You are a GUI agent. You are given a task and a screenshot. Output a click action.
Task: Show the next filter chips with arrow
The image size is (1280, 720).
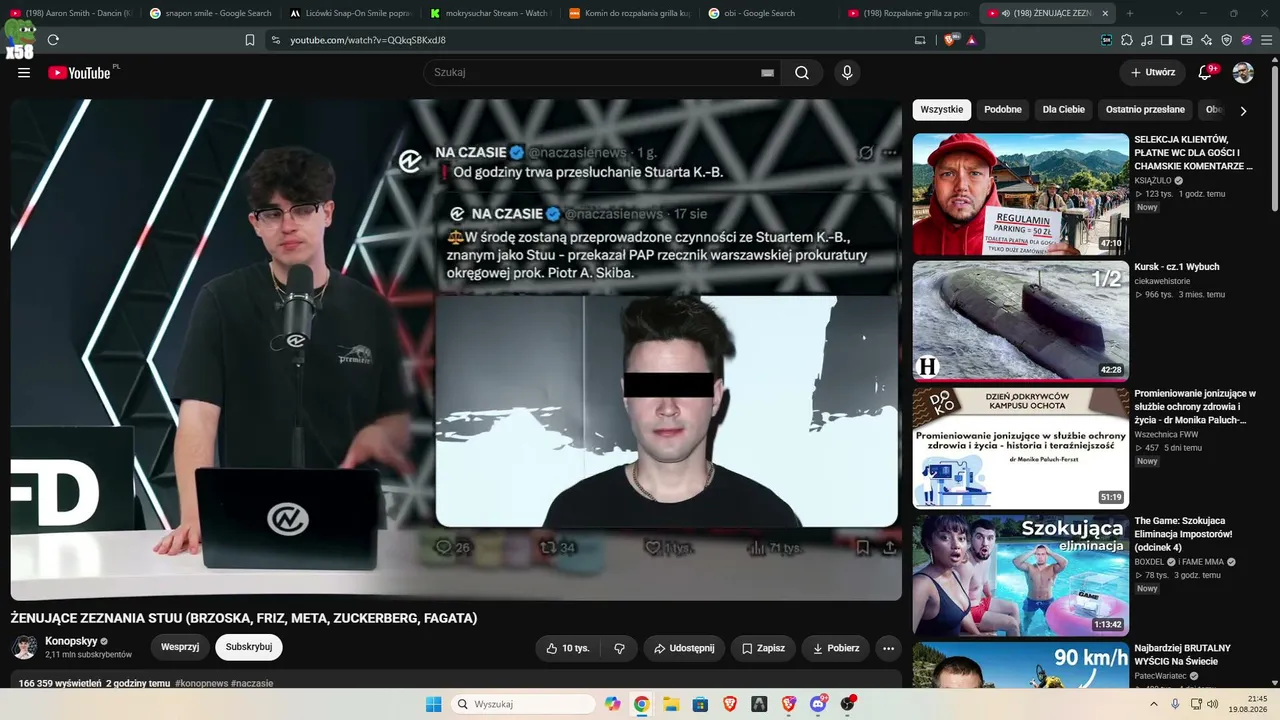tap(1243, 110)
